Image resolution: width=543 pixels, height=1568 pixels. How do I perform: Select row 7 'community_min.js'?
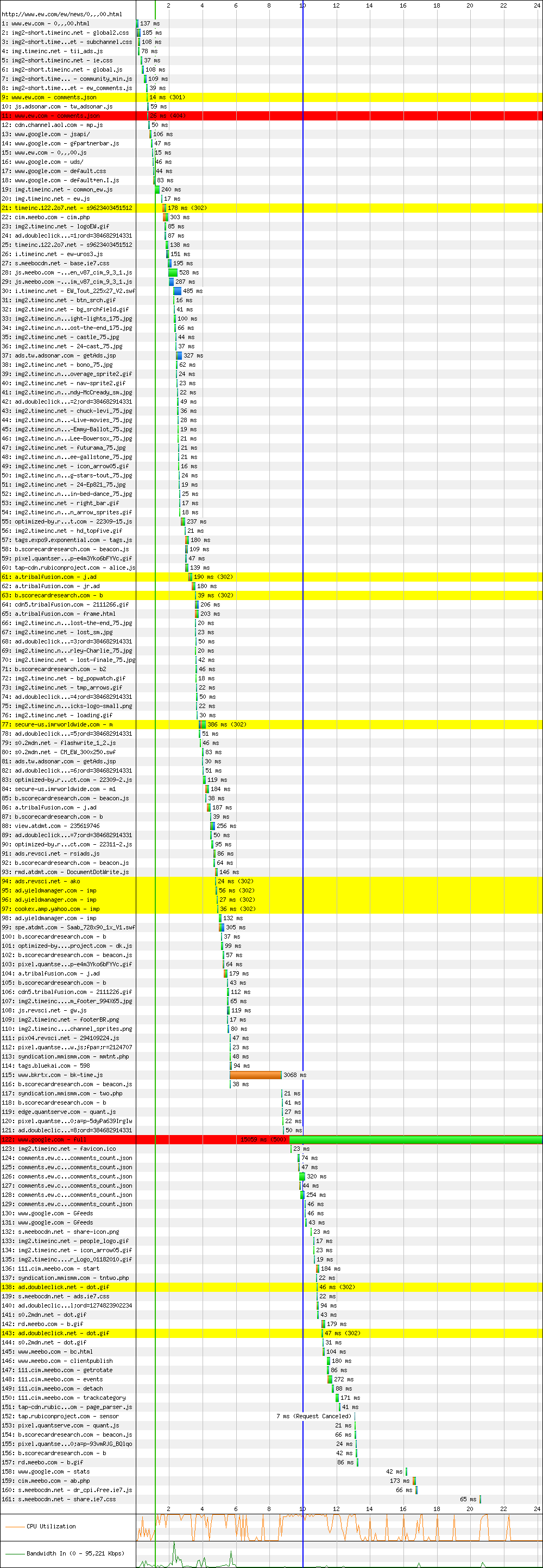click(x=271, y=79)
